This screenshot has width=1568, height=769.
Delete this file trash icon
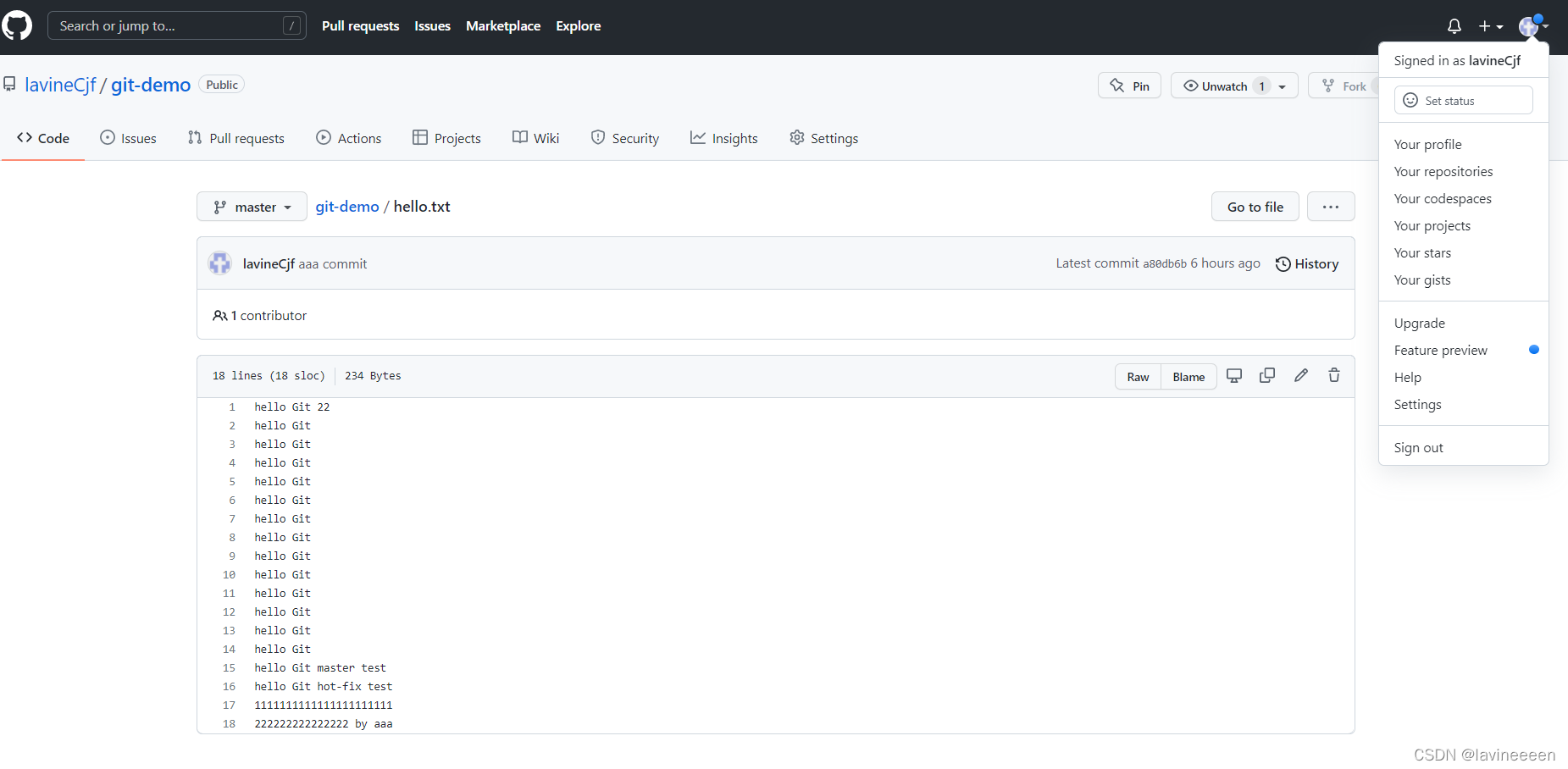1334,375
